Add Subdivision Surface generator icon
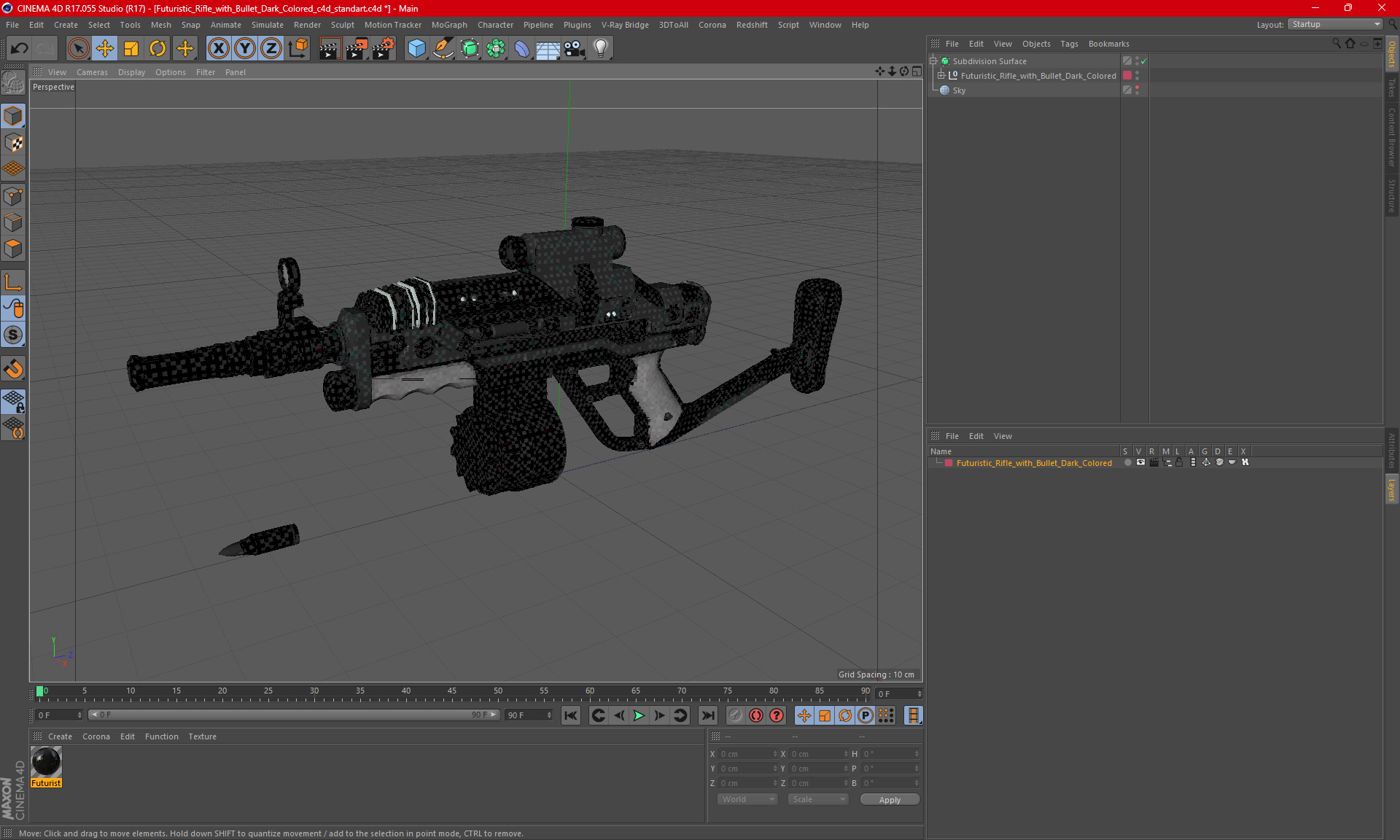The height and width of the screenshot is (840, 1400). click(x=470, y=49)
